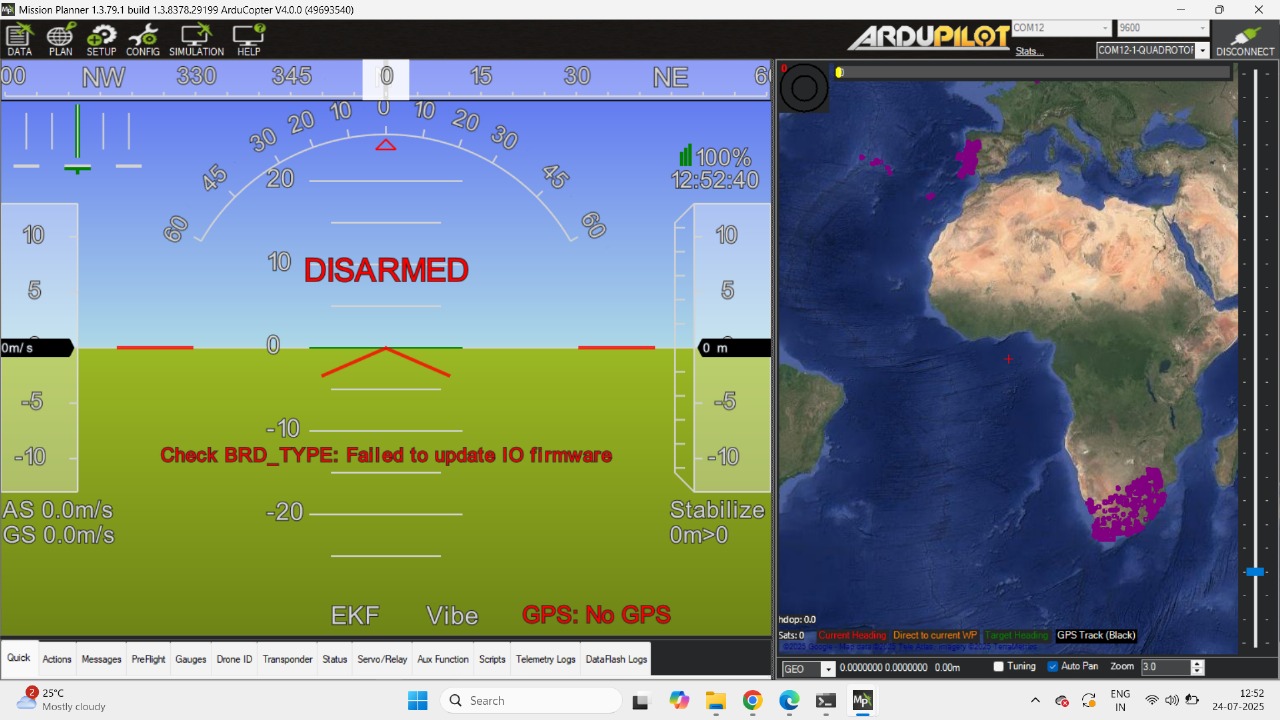Open the SETUP hardware configuration icon
The width and height of the screenshot is (1280, 720).
[x=101, y=40]
